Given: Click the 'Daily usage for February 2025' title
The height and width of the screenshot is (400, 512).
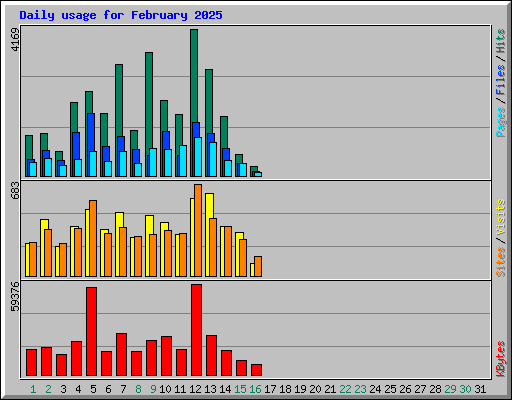Looking at the screenshot, I should tap(121, 15).
